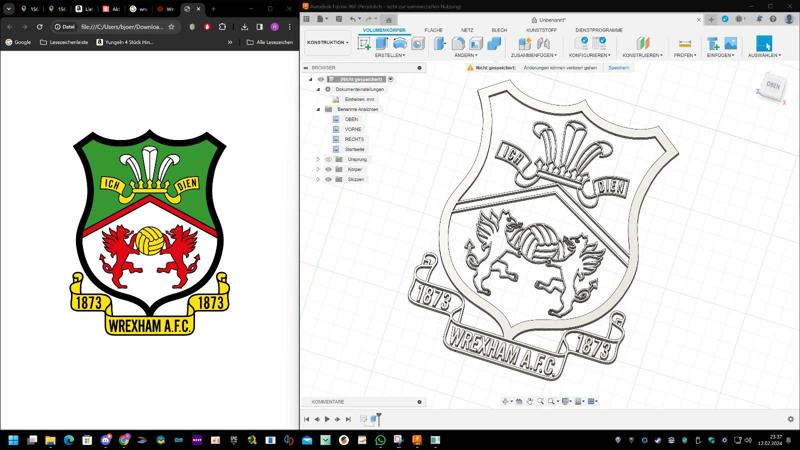Toggle visibility eye of Skizzen folder

coord(329,180)
